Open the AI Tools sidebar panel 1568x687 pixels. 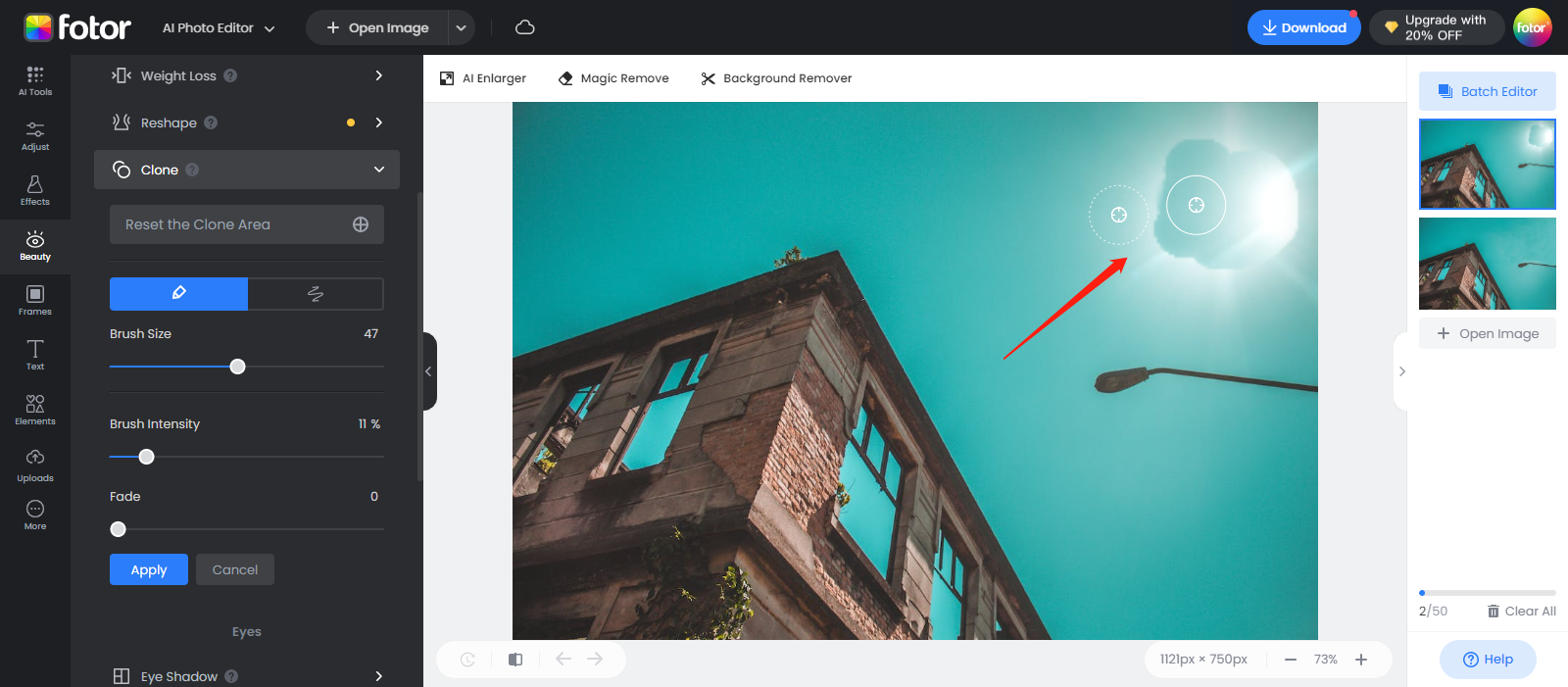coord(35,80)
